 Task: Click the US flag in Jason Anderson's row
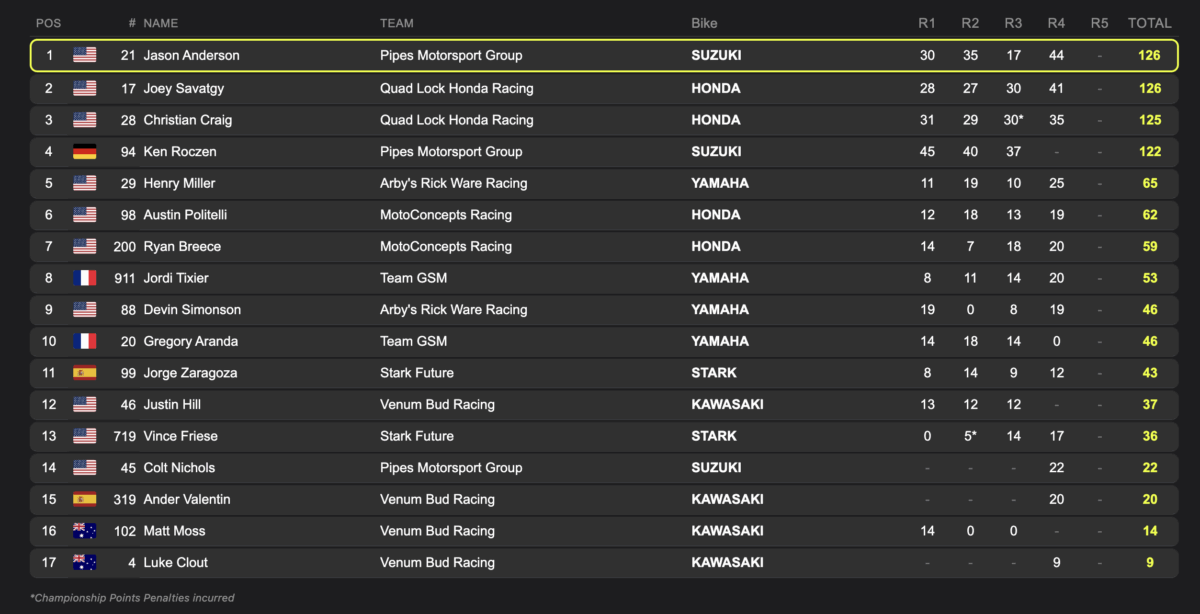pyautogui.click(x=85, y=56)
